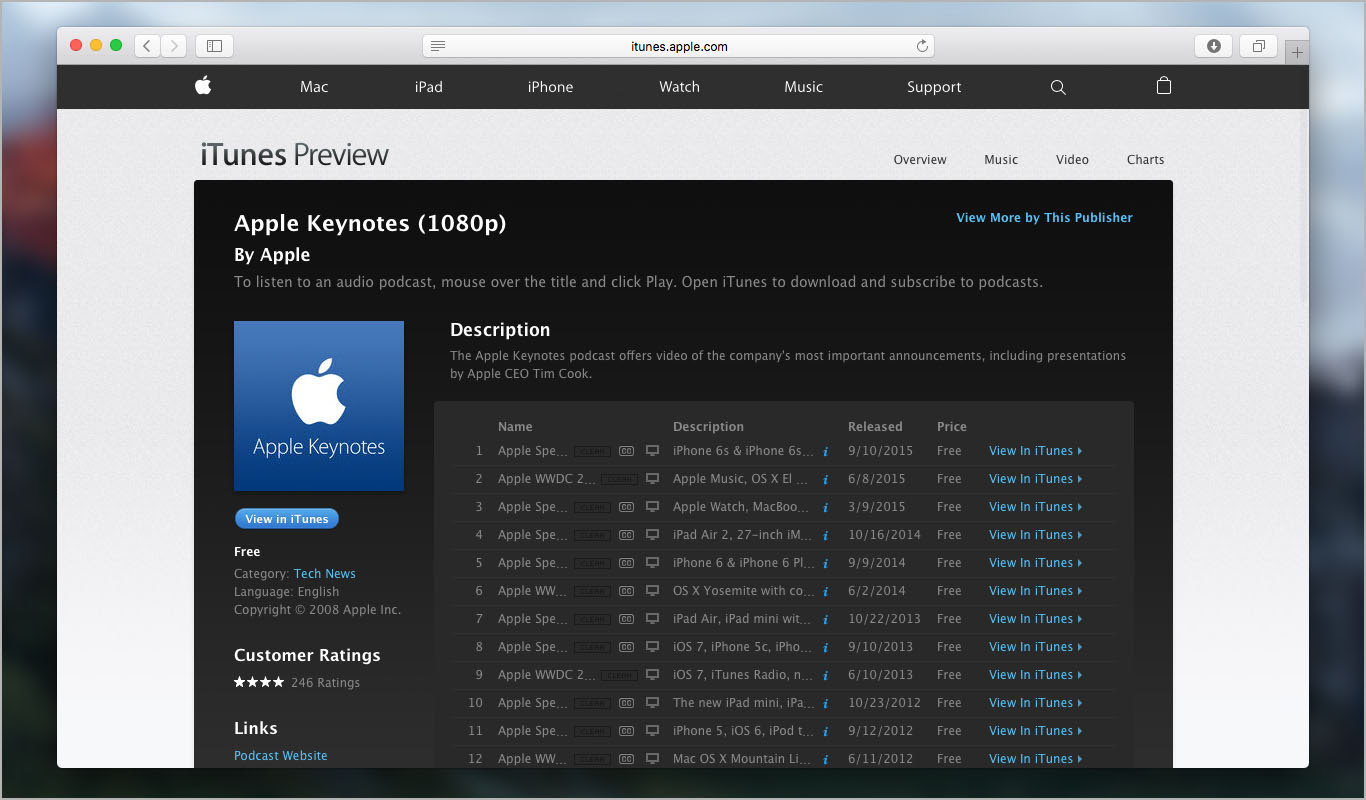The height and width of the screenshot is (800, 1366).
Task: Switch to iTunes Preview Overview tab
Action: (x=920, y=159)
